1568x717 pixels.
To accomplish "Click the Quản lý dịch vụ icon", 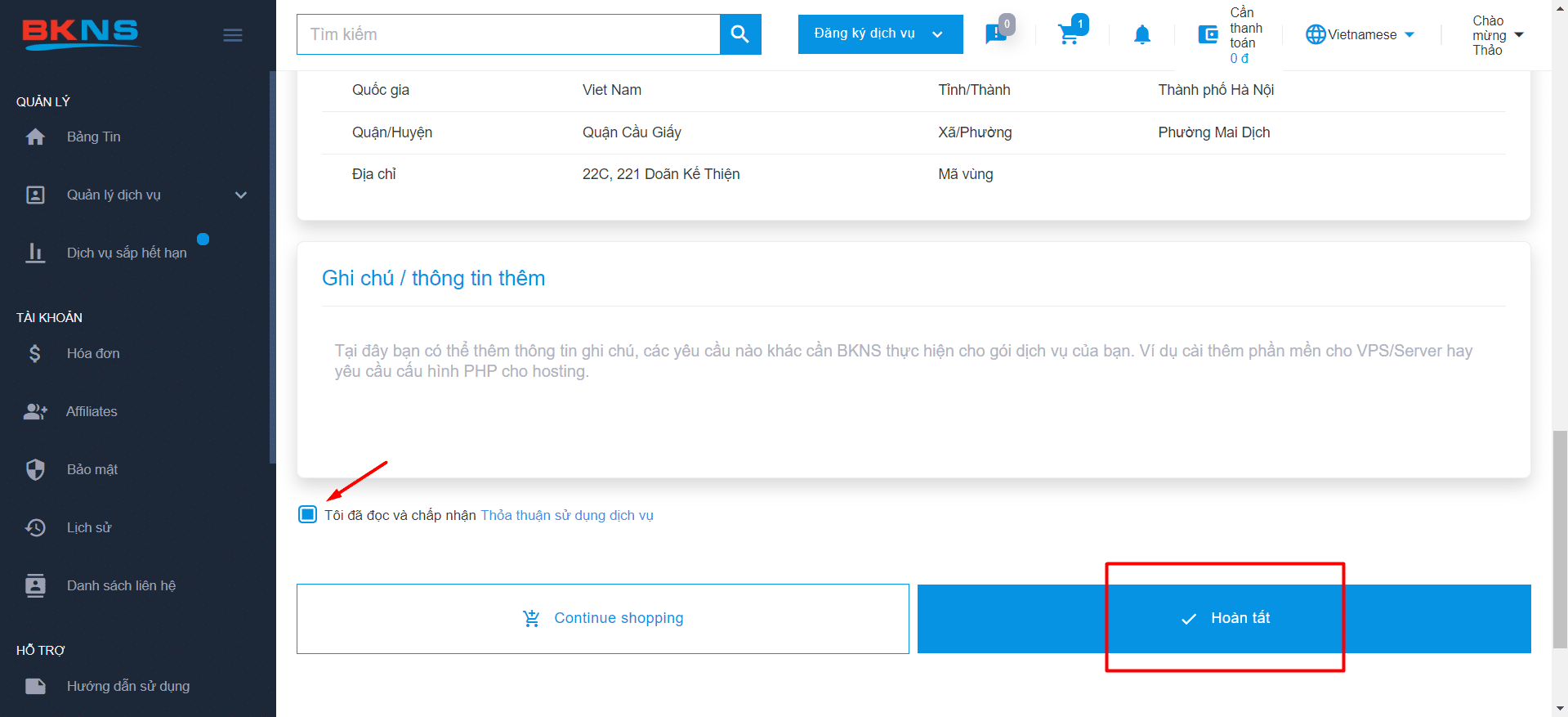I will pyautogui.click(x=35, y=195).
